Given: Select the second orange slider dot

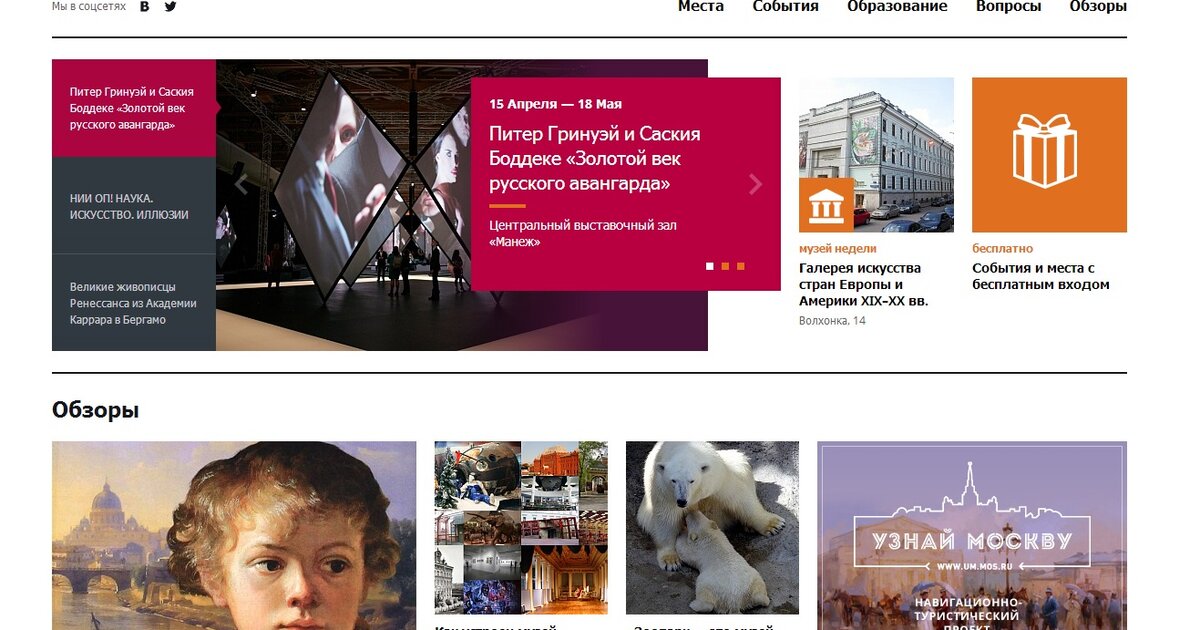Looking at the screenshot, I should point(725,266).
